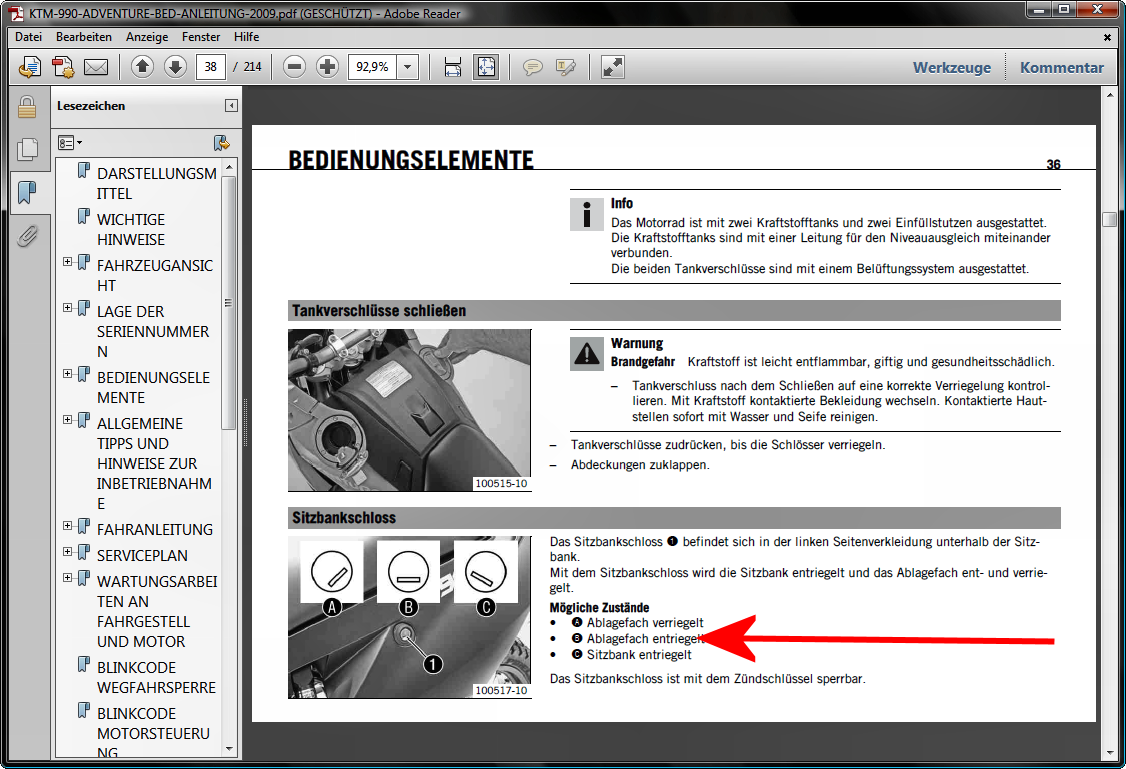1126x769 pixels.
Task: Toggle the fit full page view
Action: 486,68
